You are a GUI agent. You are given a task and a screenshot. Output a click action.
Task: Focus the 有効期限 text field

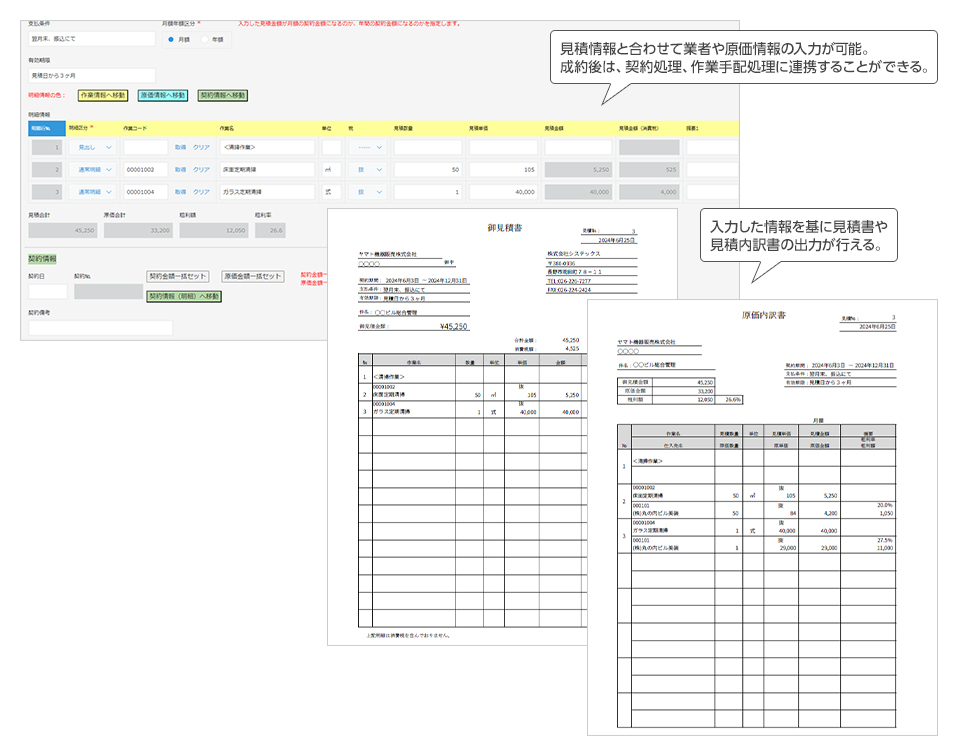(x=92, y=75)
